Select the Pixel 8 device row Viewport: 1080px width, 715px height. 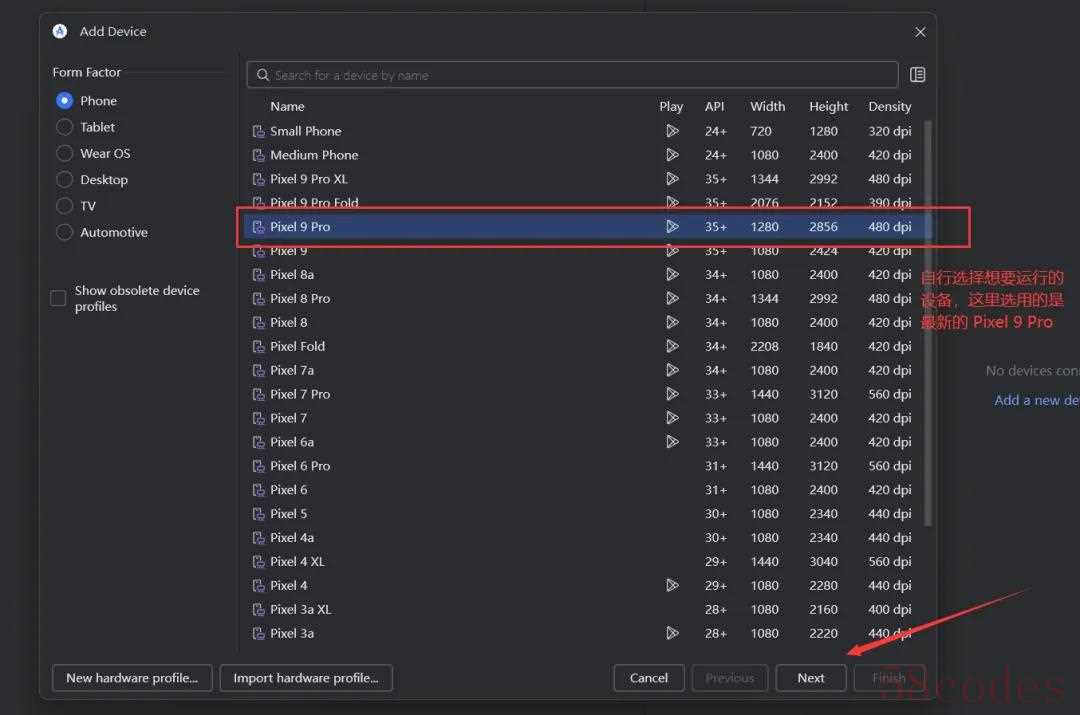click(x=584, y=322)
